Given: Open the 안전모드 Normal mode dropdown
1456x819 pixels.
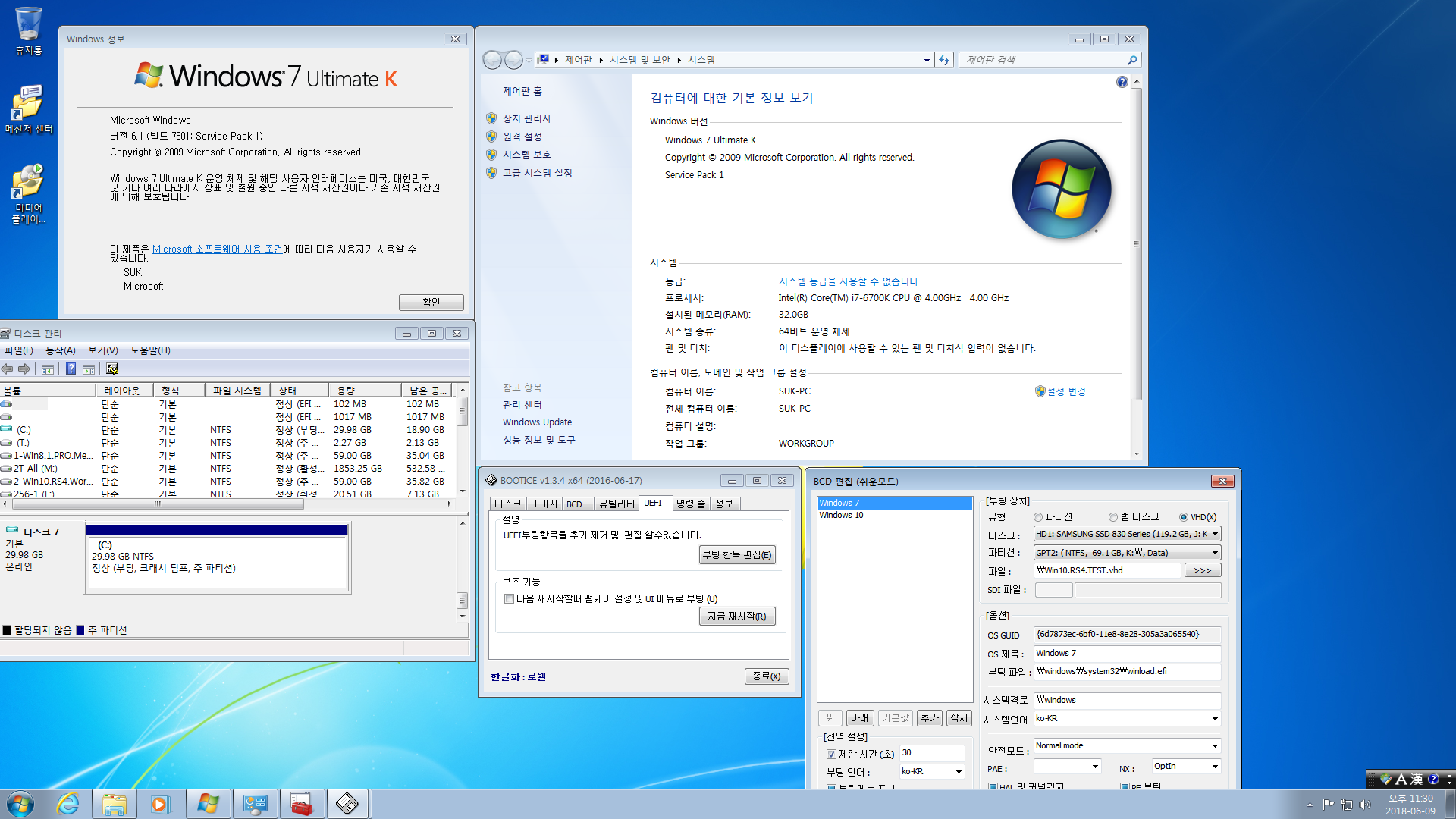Looking at the screenshot, I should [x=1127, y=745].
